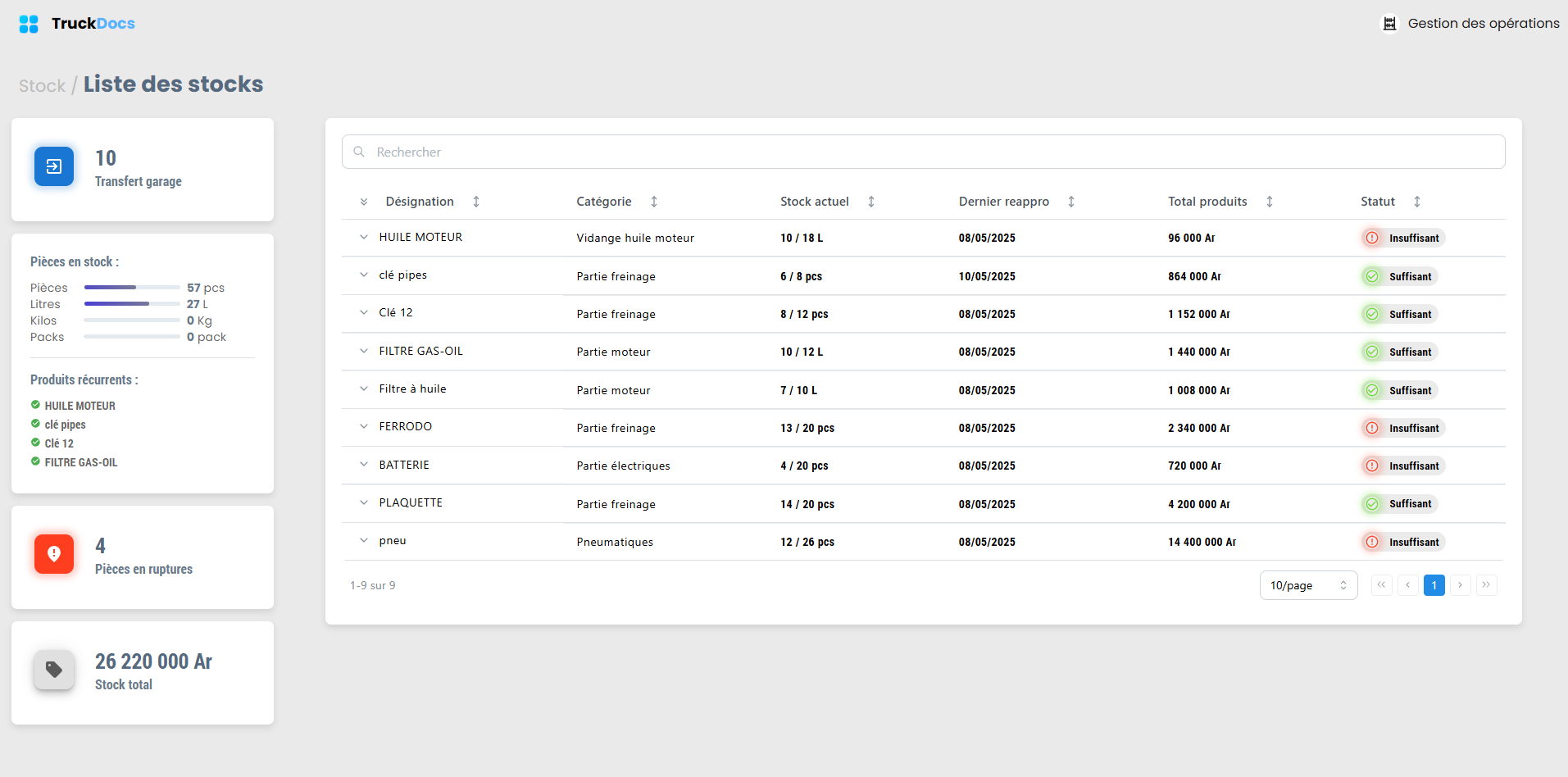This screenshot has width=1568, height=777.
Task: Click the TruckDocs logo icon
Action: pos(29,24)
